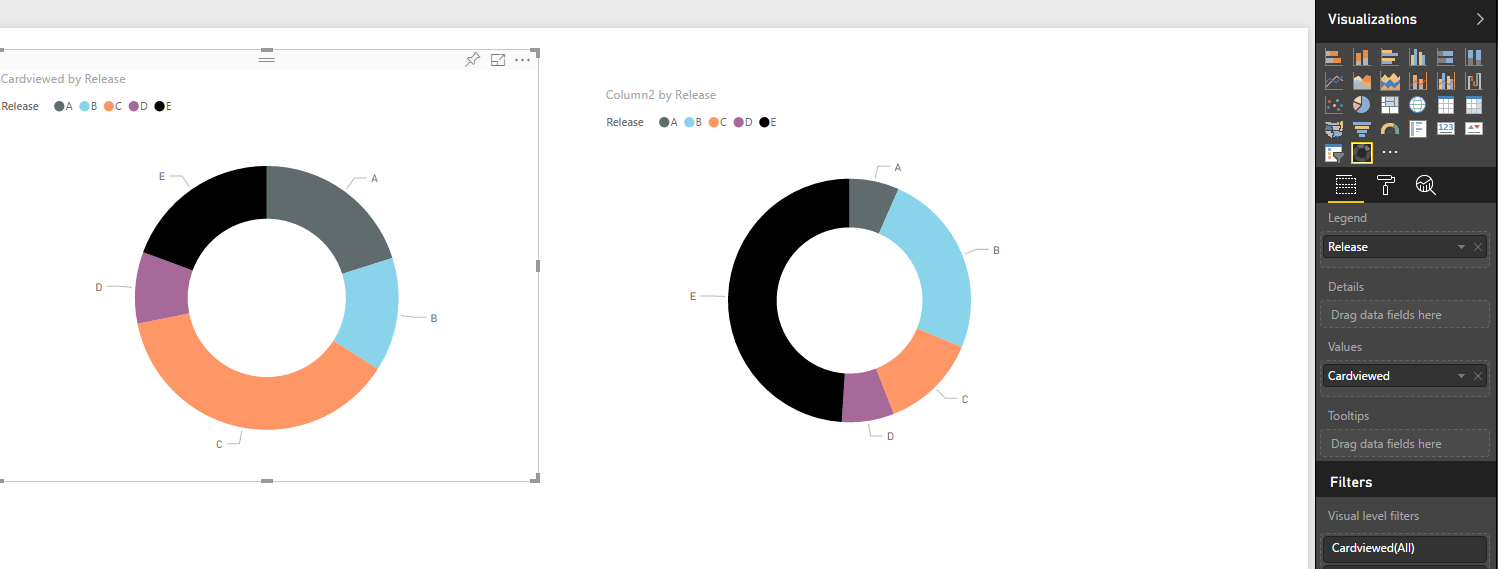
Task: Select the Clustered bar chart visual
Action: pos(1389,57)
